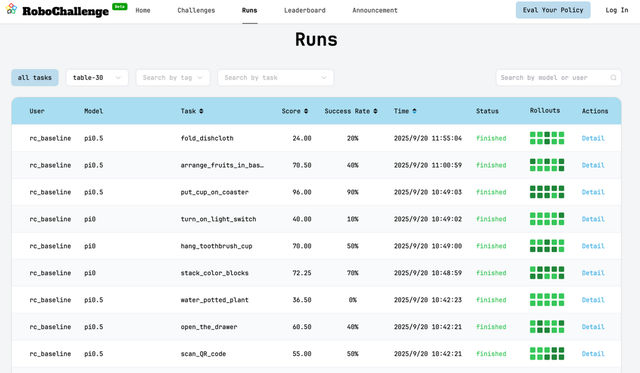Open rollouts grid for fold_dishcloth run
The height and width of the screenshot is (373, 640).
coord(547,138)
